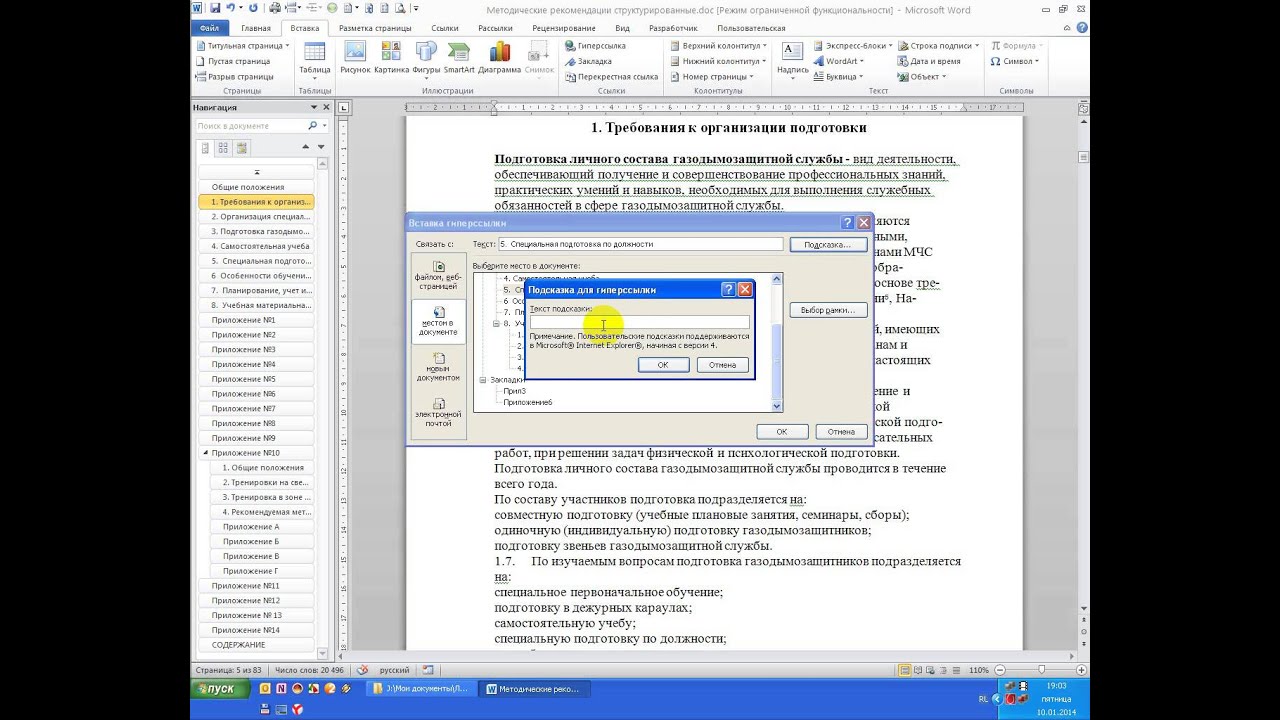The height and width of the screenshot is (720, 1280).
Task: Switch to the Рецензирование tab
Action: 564,28
